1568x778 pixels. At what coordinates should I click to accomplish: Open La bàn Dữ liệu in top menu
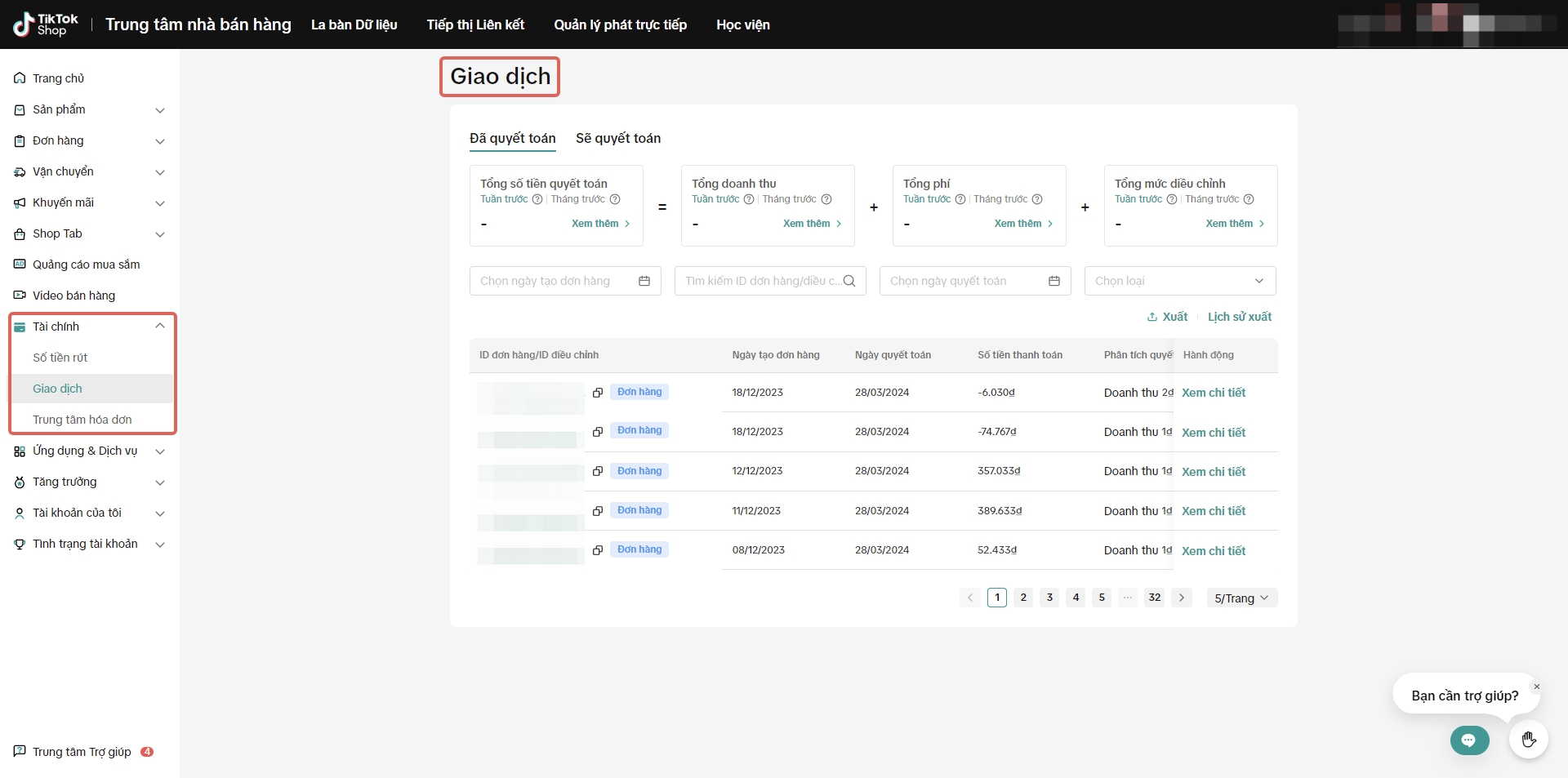pyautogui.click(x=354, y=24)
